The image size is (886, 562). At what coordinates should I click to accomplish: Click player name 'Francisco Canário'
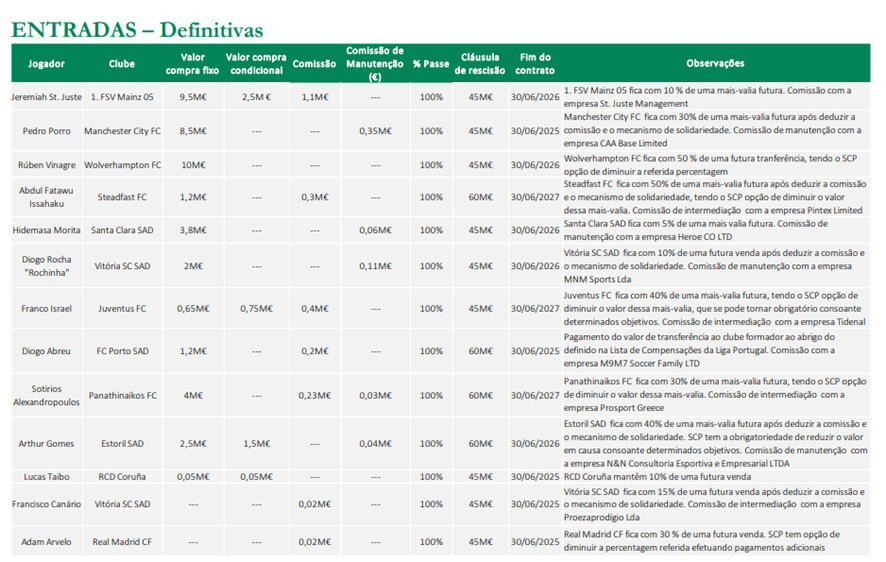(x=46, y=504)
